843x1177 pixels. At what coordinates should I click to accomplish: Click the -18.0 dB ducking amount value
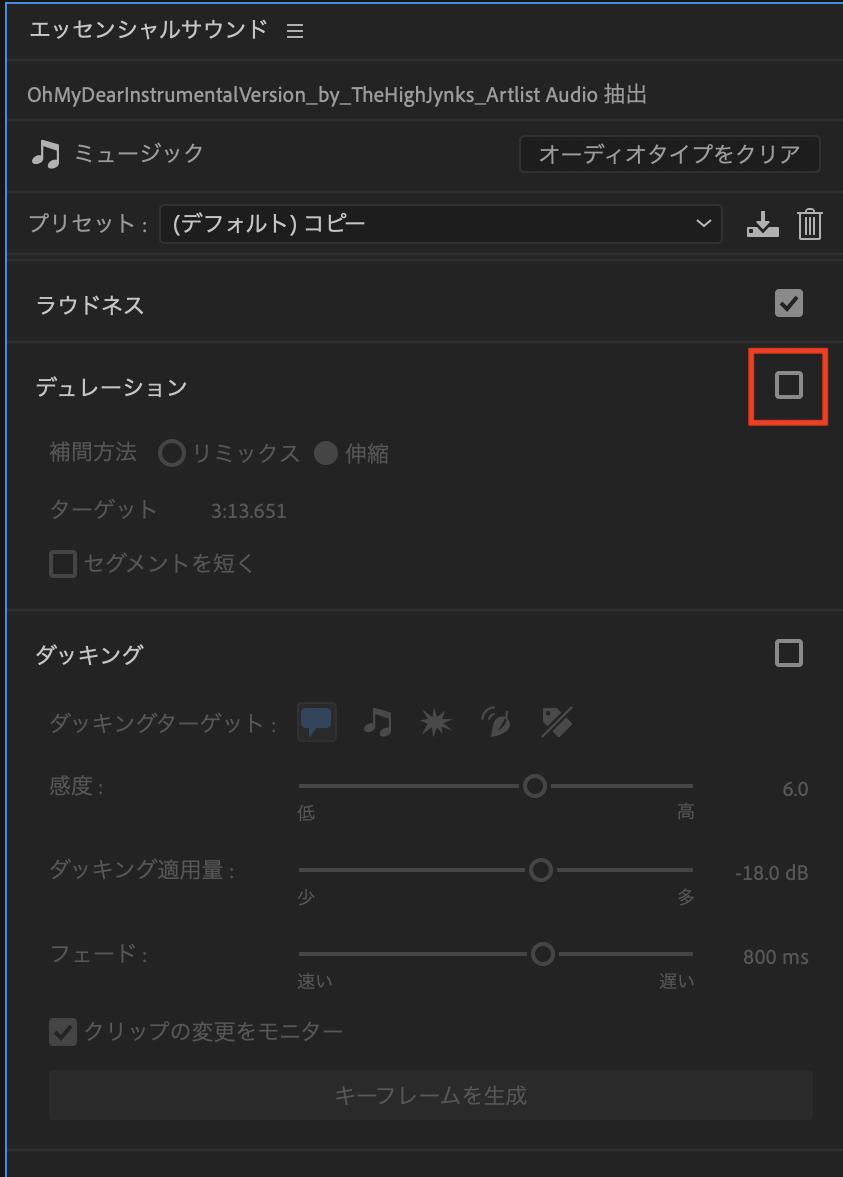point(772,873)
